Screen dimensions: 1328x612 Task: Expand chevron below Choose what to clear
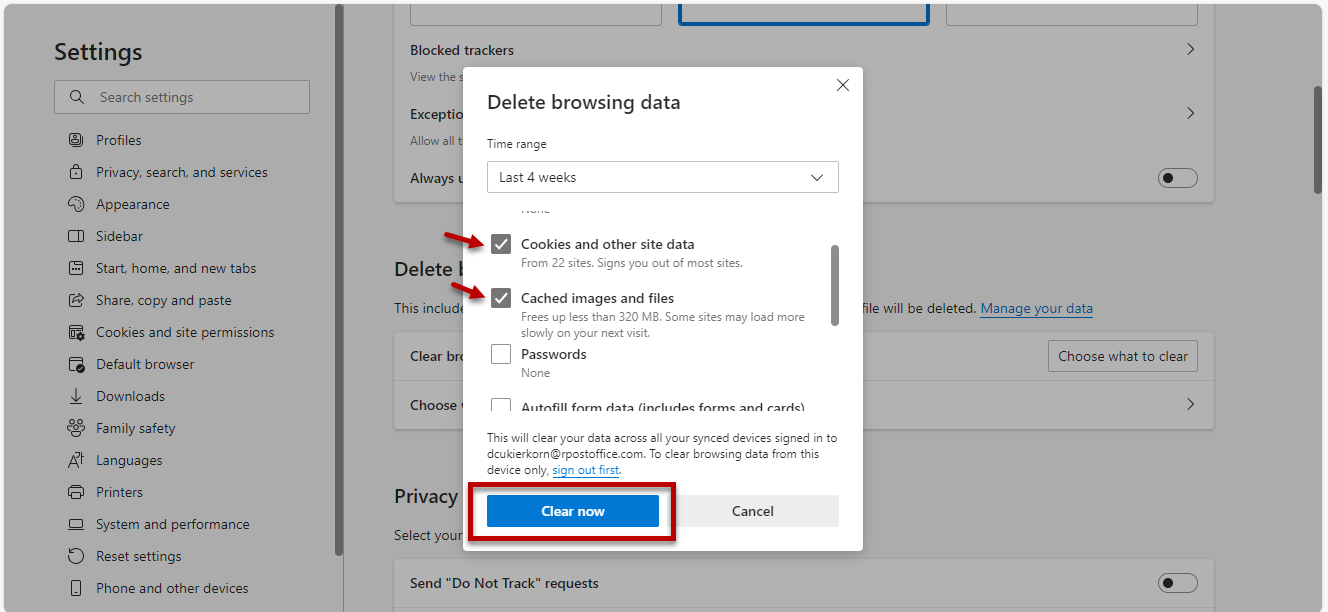[1190, 405]
